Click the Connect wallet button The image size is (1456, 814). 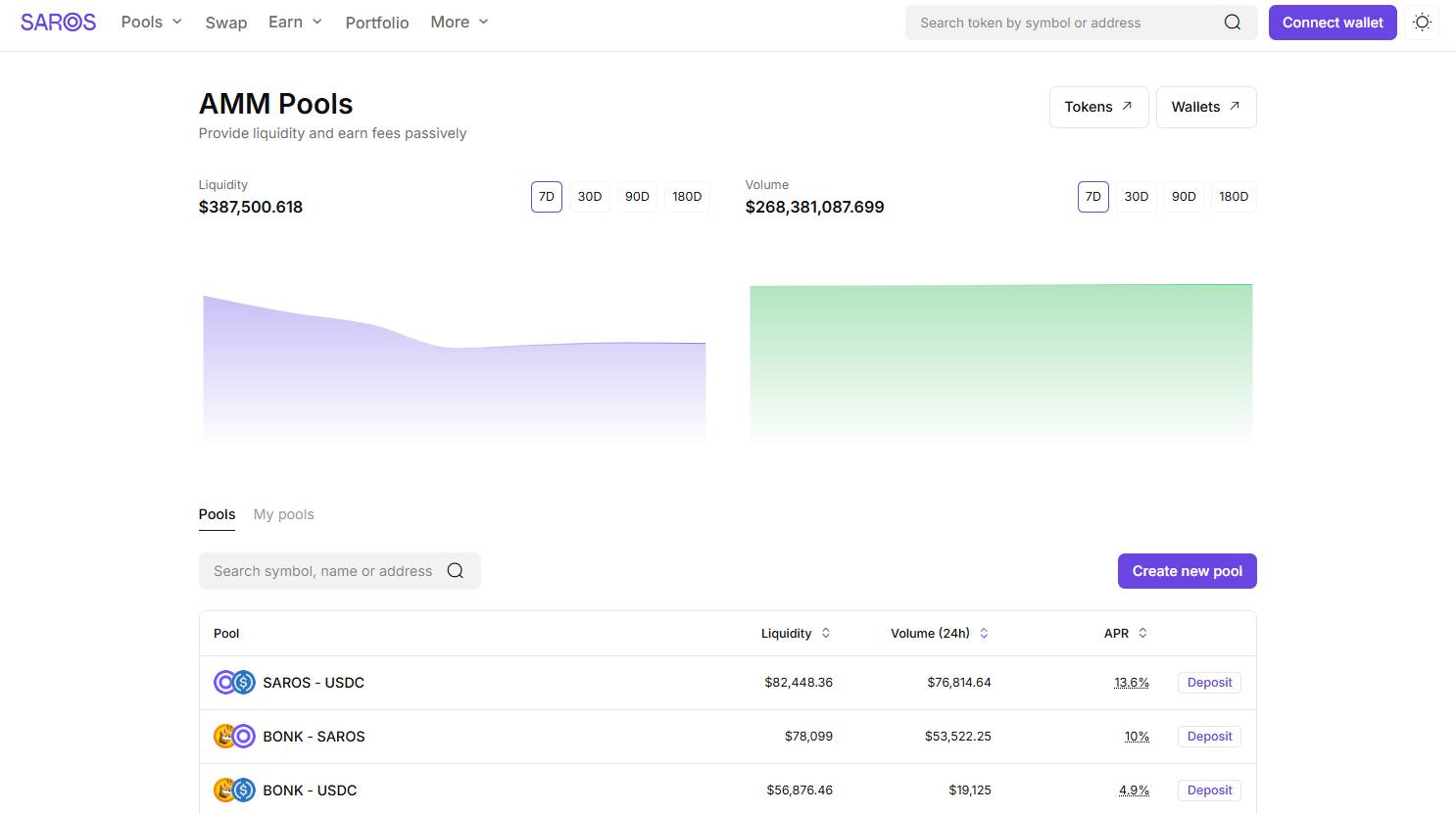point(1332,23)
